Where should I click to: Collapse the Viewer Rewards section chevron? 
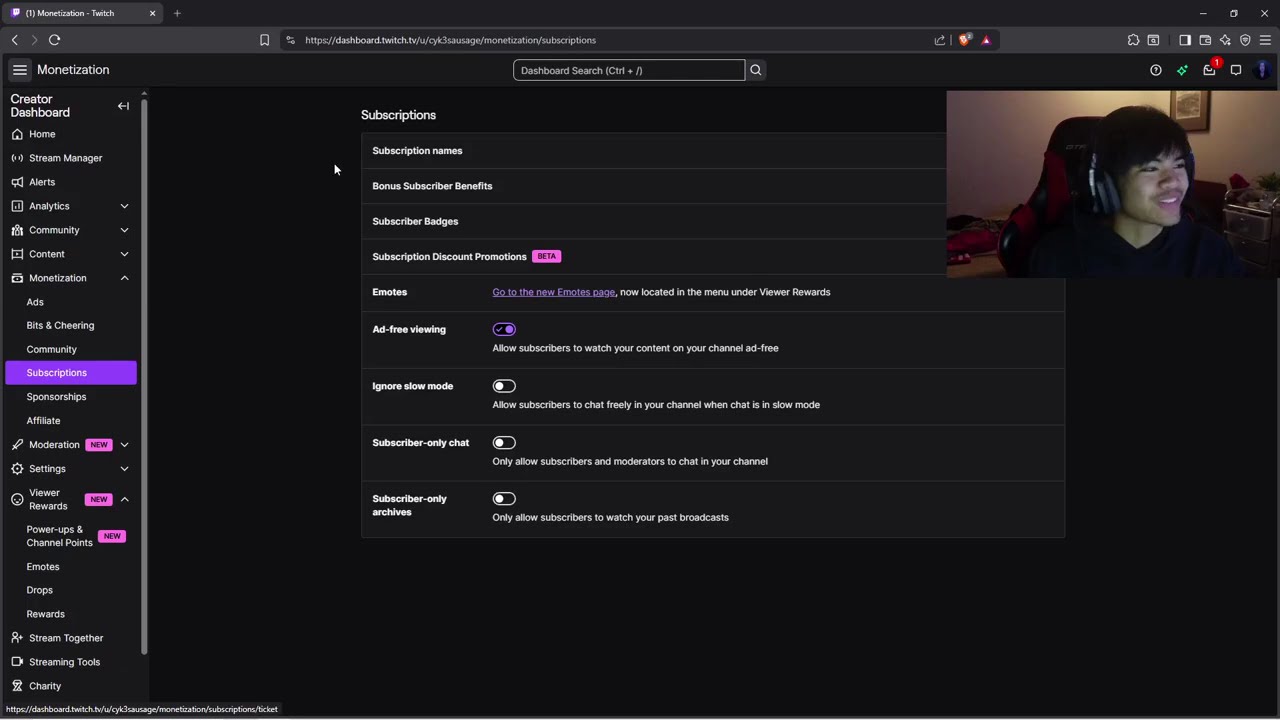[124, 499]
